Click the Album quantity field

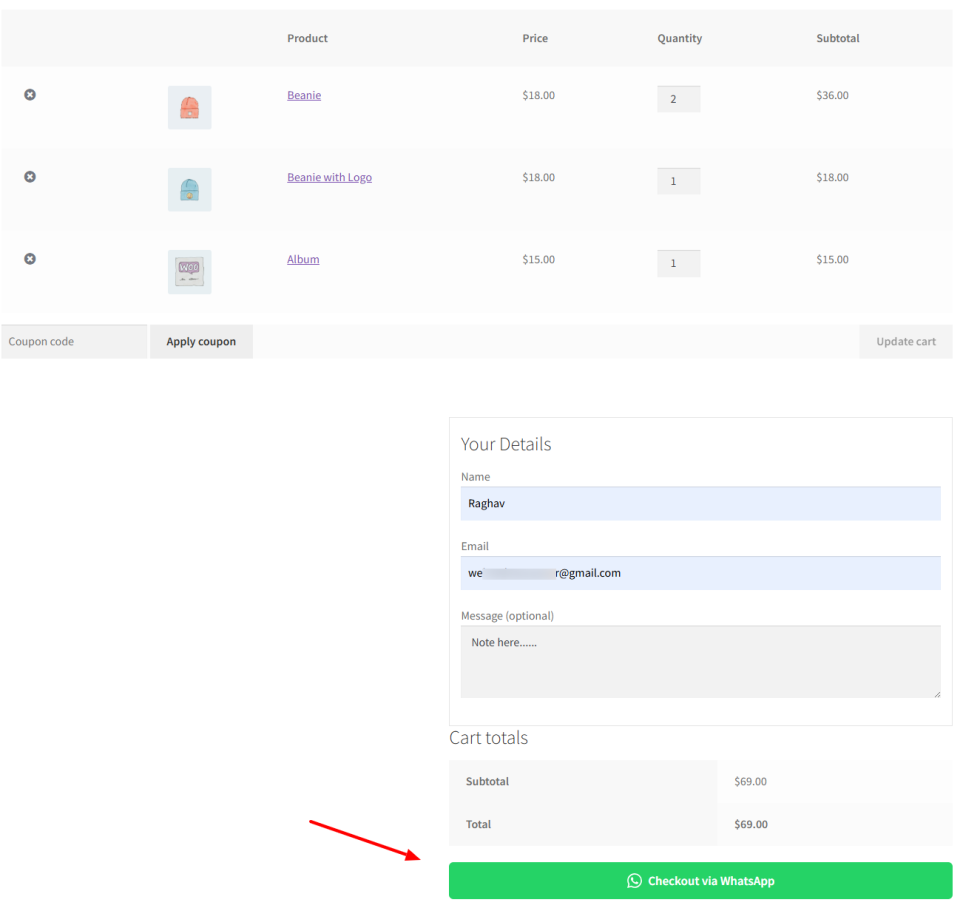click(x=678, y=263)
